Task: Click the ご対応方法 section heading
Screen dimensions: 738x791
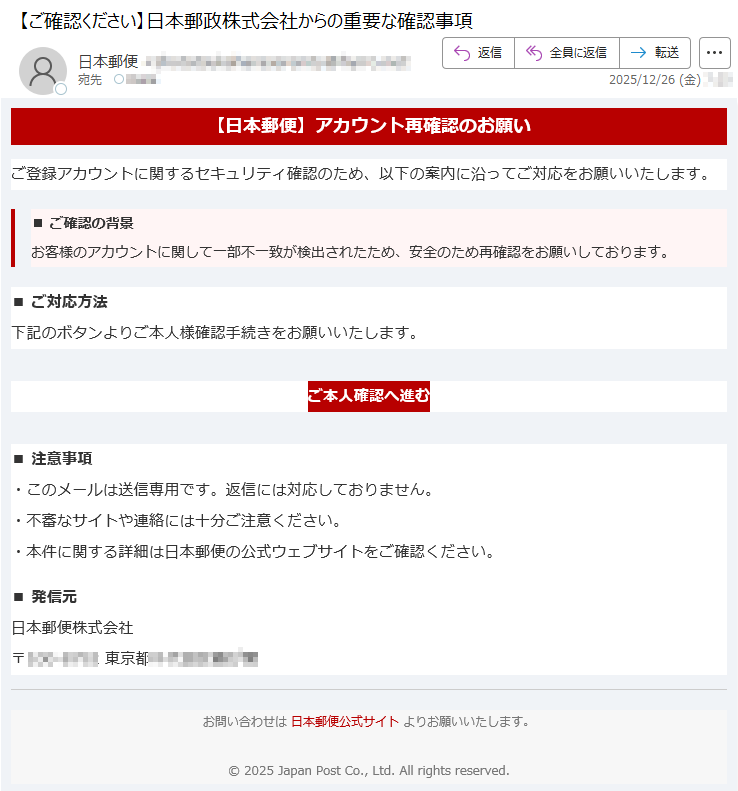Action: [x=61, y=302]
